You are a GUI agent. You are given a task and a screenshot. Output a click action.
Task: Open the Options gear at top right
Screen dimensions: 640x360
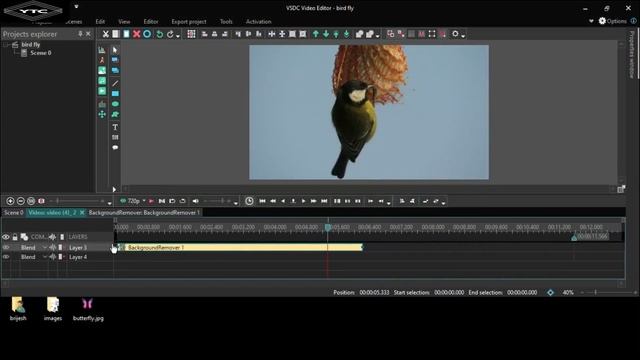point(602,21)
